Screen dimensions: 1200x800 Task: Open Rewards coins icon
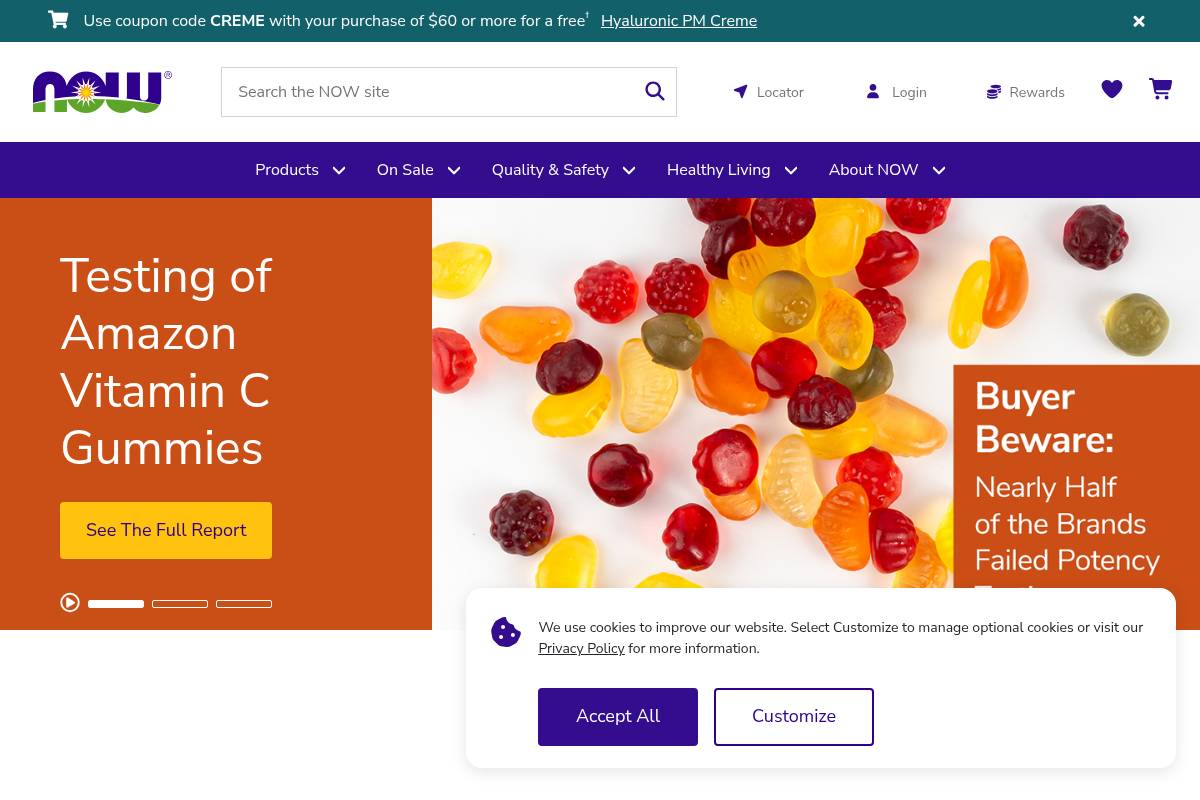pos(993,92)
